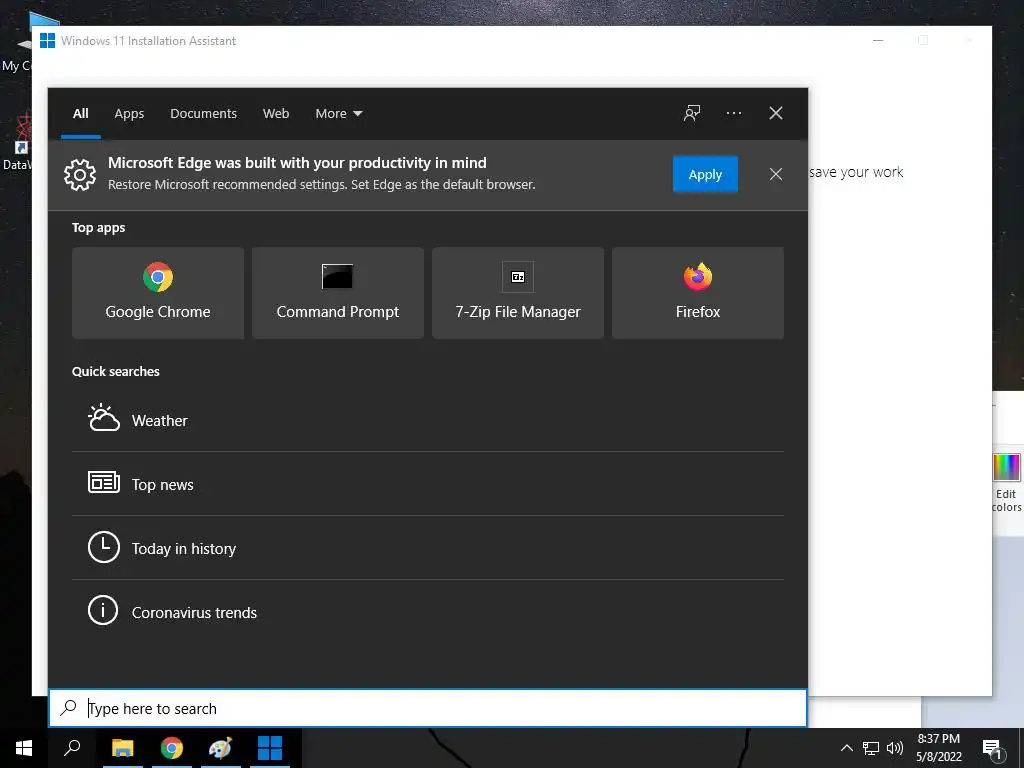The height and width of the screenshot is (768, 1024).
Task: Open Coronavirus trends quick search
Action: [x=428, y=612]
